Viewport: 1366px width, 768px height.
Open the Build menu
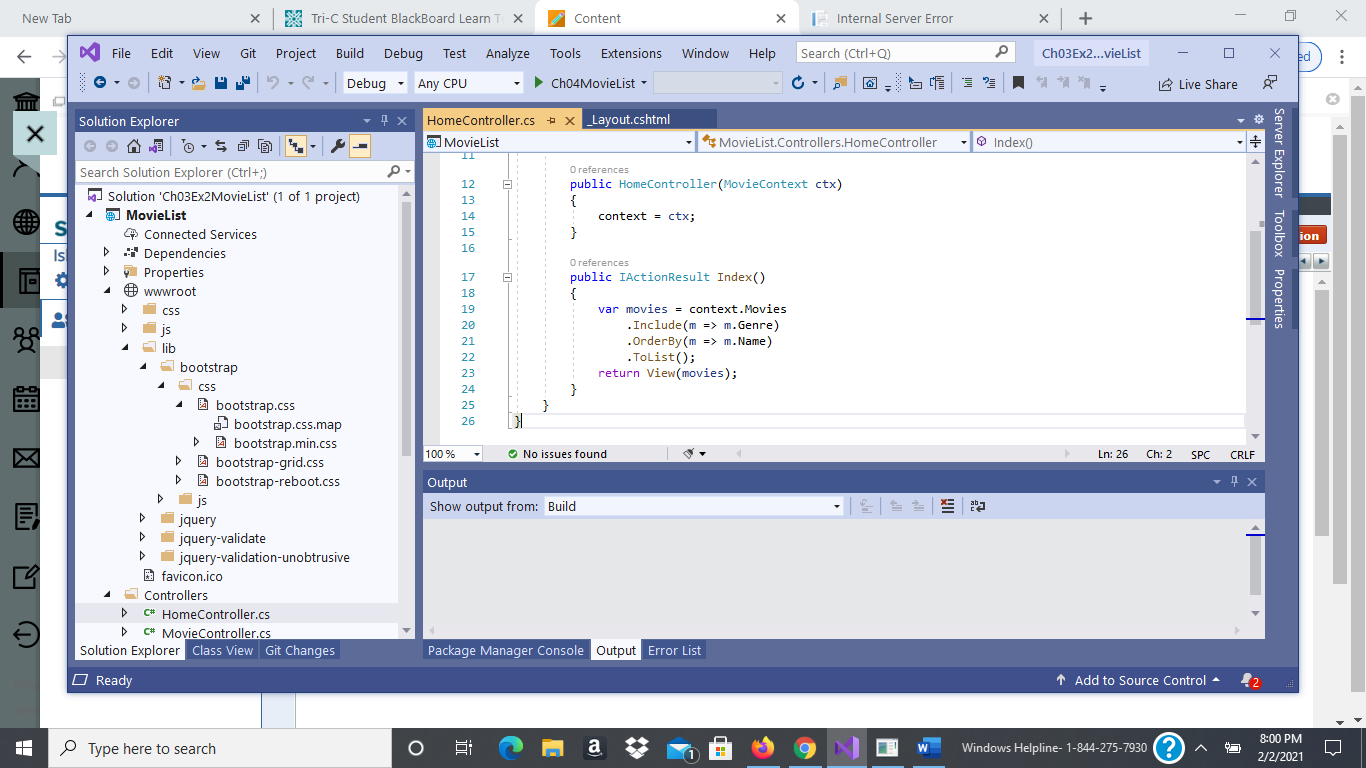point(350,53)
